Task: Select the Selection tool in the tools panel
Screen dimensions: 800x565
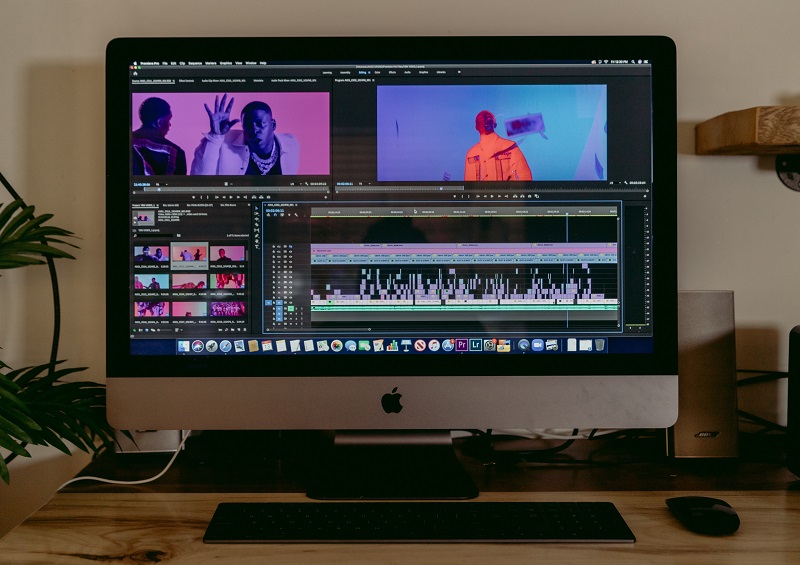Action: tap(257, 208)
